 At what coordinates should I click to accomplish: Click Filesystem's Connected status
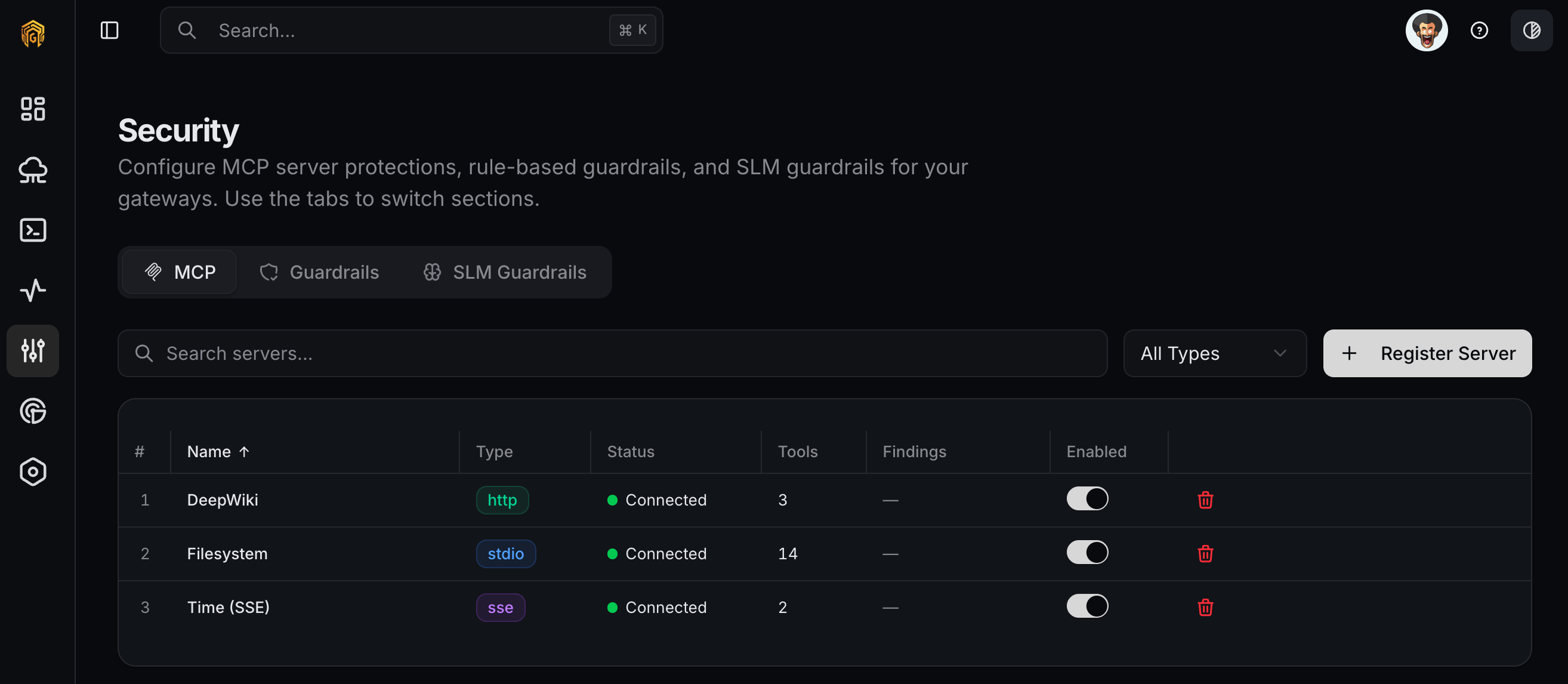tap(658, 554)
